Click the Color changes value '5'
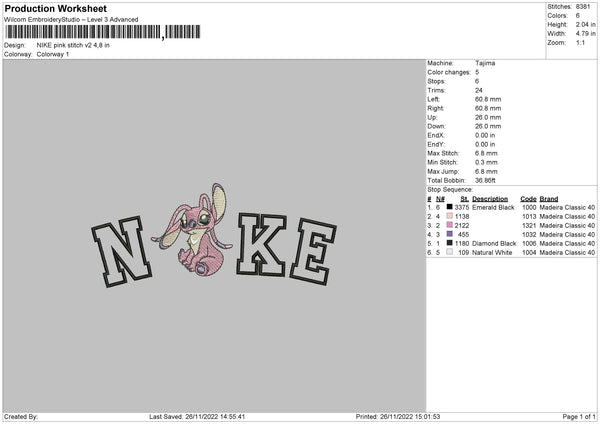600x424 pixels. pyautogui.click(x=477, y=72)
